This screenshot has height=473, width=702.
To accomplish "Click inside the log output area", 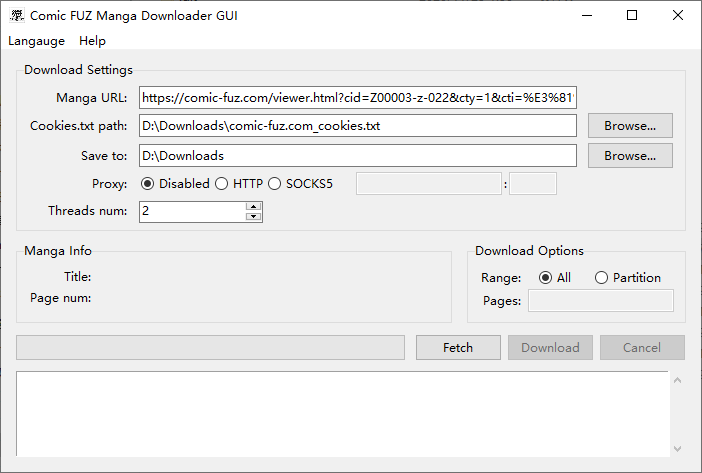I will [342, 414].
